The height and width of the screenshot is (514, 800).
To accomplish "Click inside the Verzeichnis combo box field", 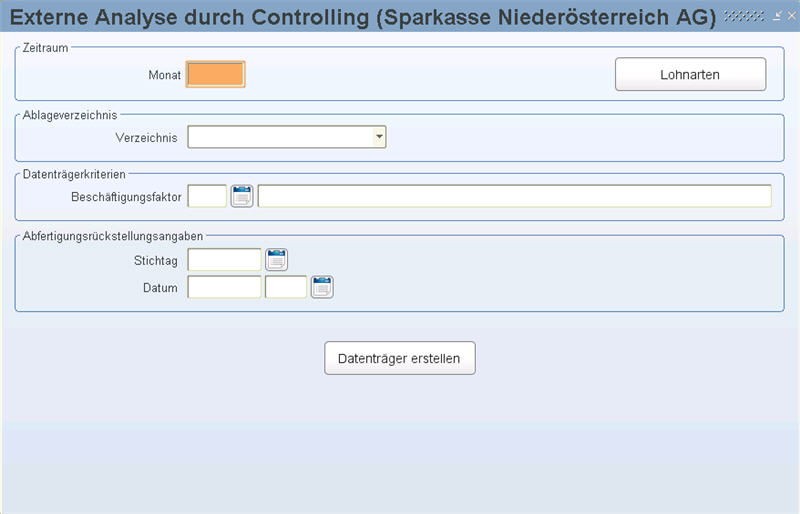I will tap(280, 137).
